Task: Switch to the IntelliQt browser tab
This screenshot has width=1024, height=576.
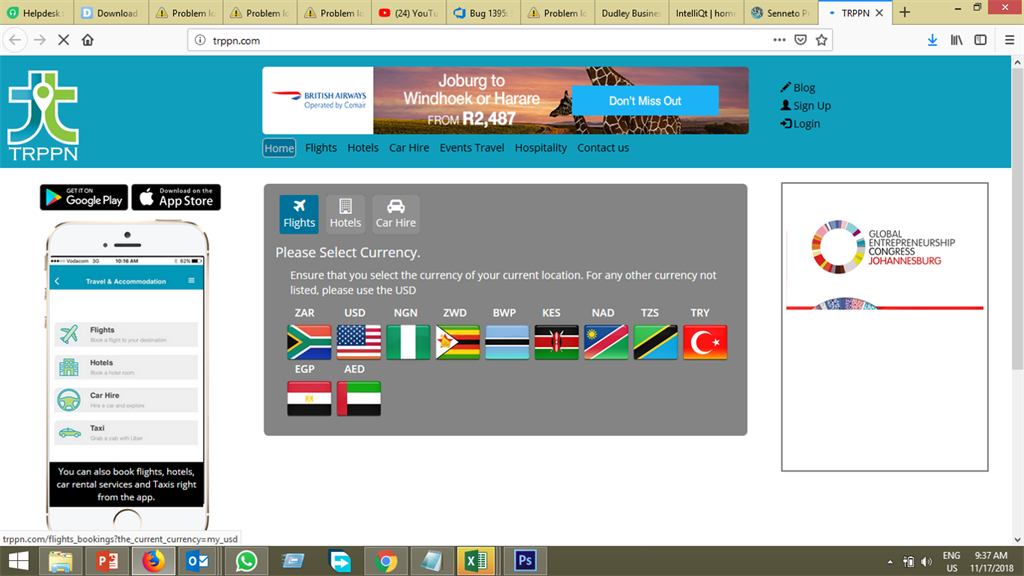Action: [x=706, y=12]
